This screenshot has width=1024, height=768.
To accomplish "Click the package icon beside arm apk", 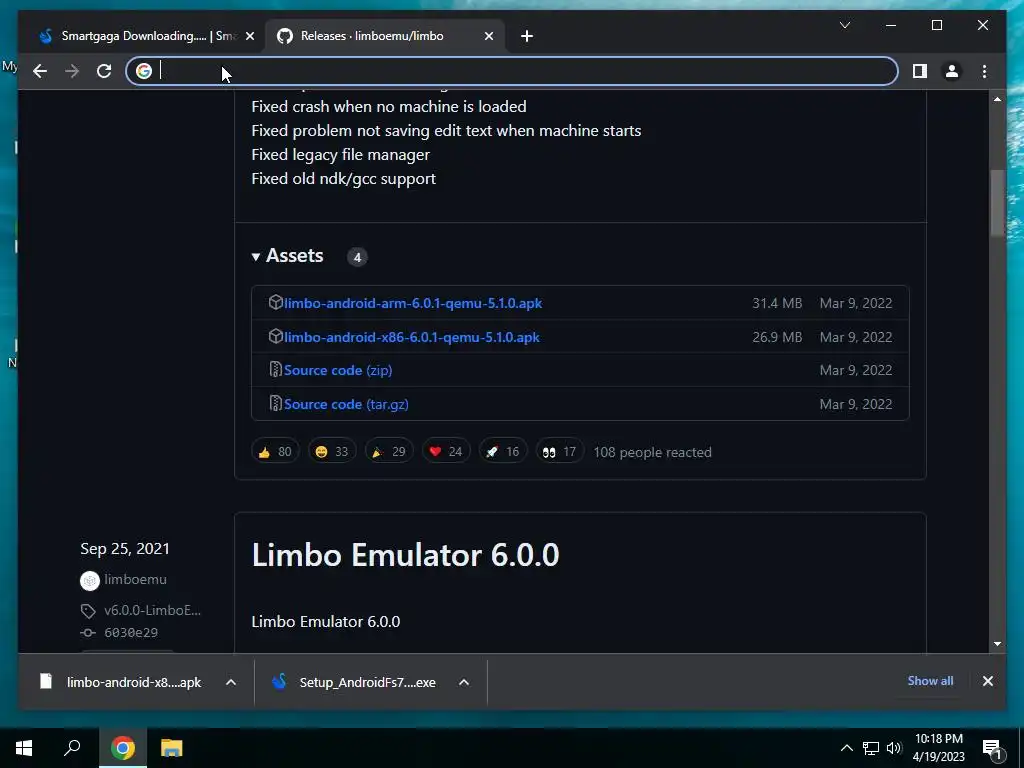I will tap(276, 302).
